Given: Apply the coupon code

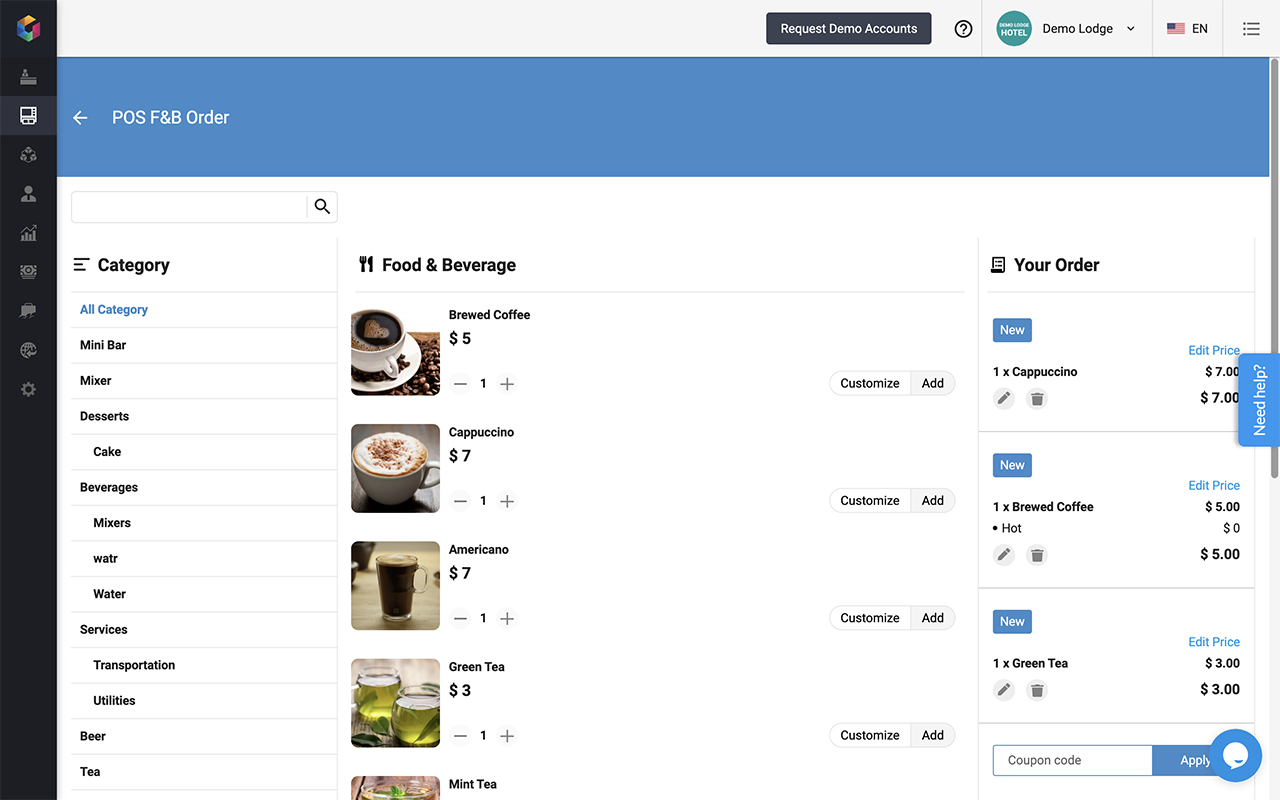Looking at the screenshot, I should (1196, 760).
